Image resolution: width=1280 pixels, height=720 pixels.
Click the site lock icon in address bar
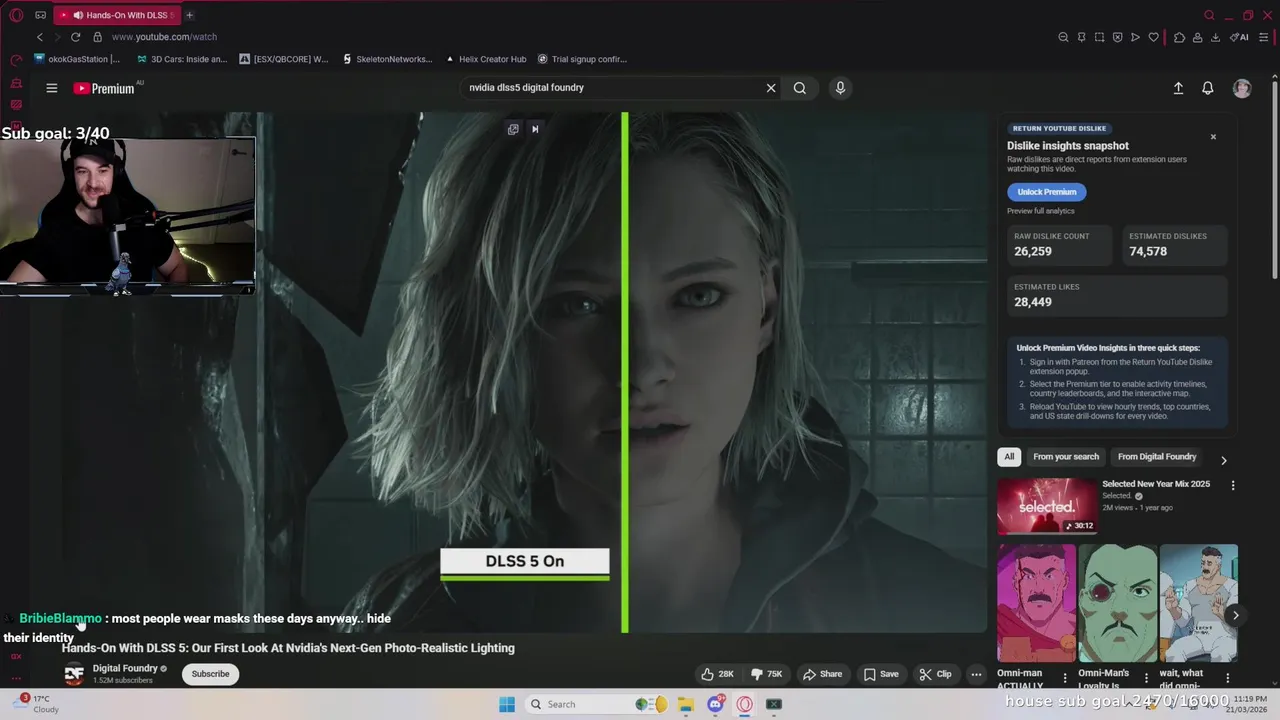pos(97,37)
